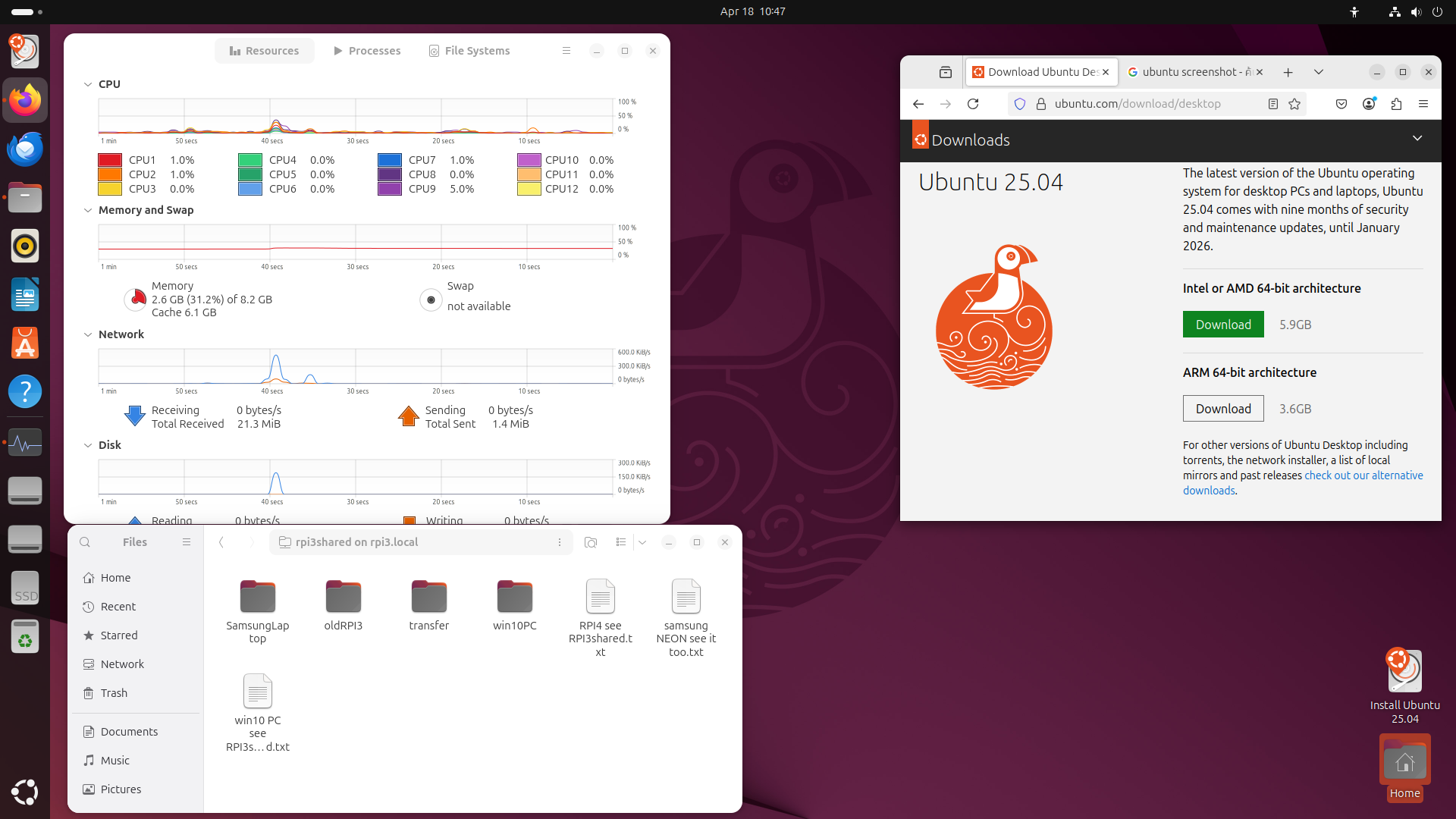Open the top bar system menu
The image size is (1456, 819).
click(x=1415, y=12)
